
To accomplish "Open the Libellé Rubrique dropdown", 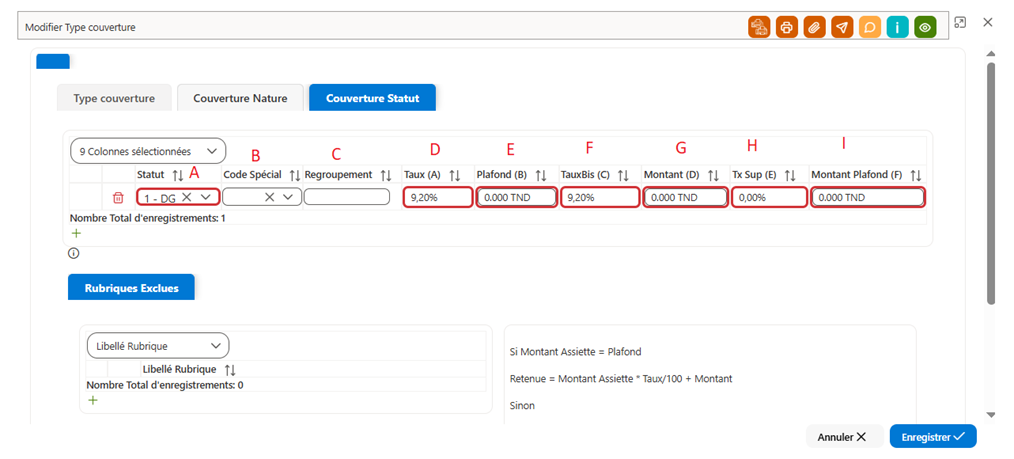I will 158,346.
